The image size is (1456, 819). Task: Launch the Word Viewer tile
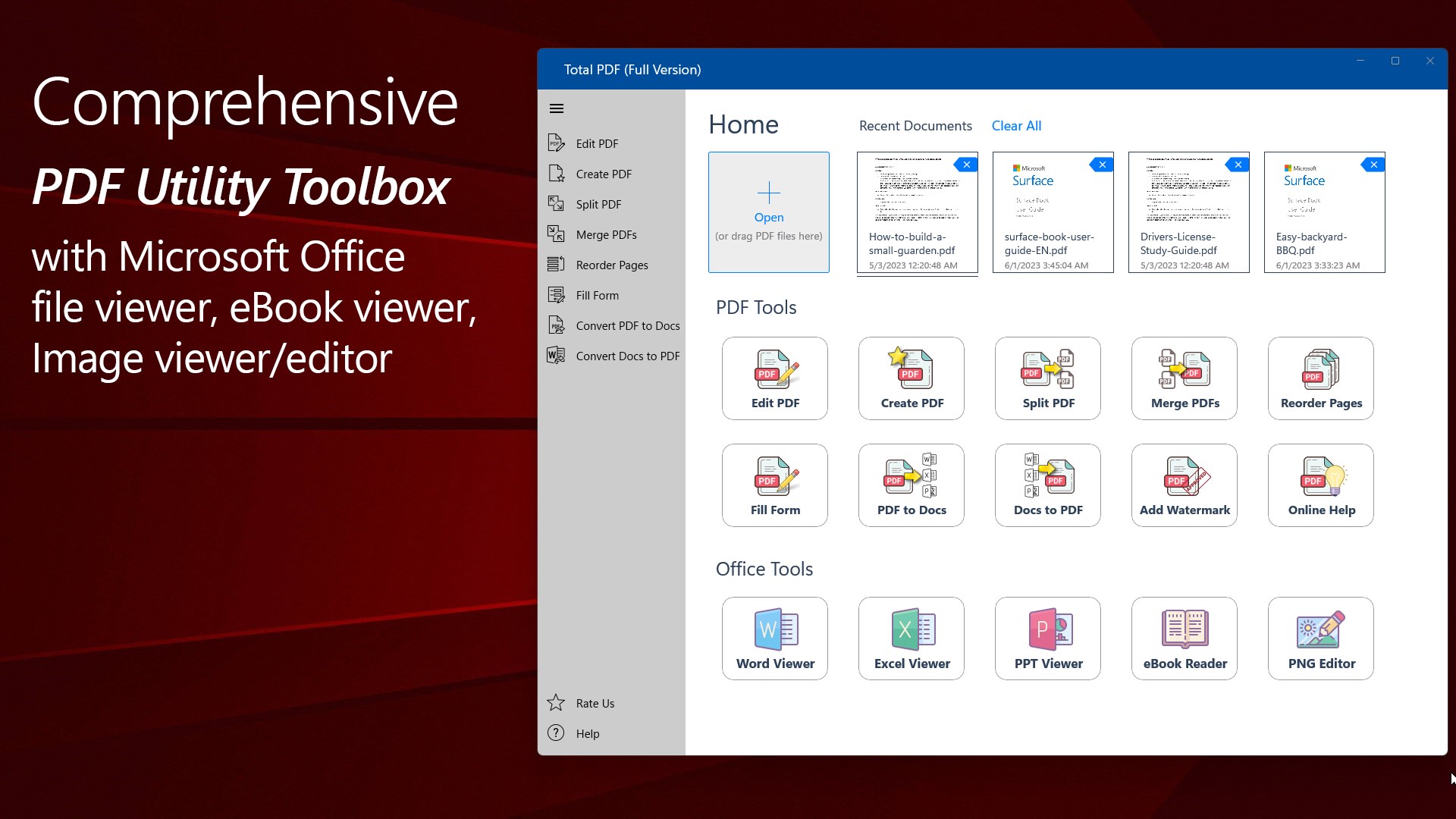(774, 639)
